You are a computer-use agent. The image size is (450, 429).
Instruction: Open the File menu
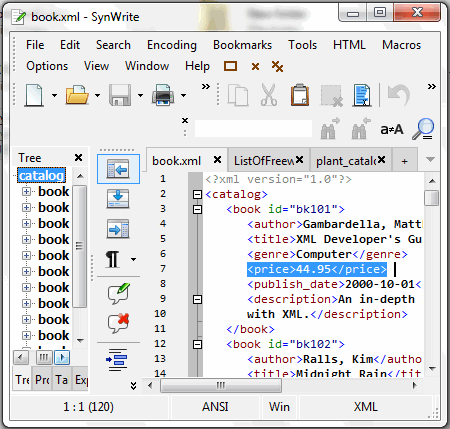(35, 45)
